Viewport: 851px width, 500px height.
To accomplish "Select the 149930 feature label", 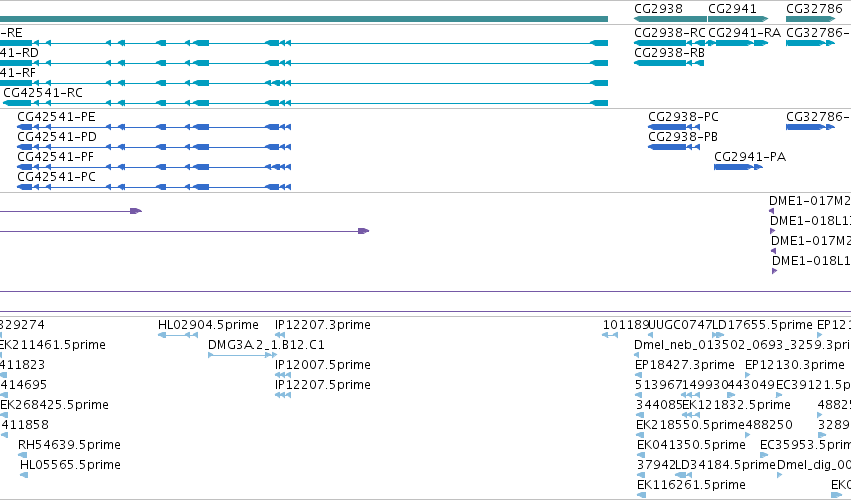I will (x=705, y=385).
